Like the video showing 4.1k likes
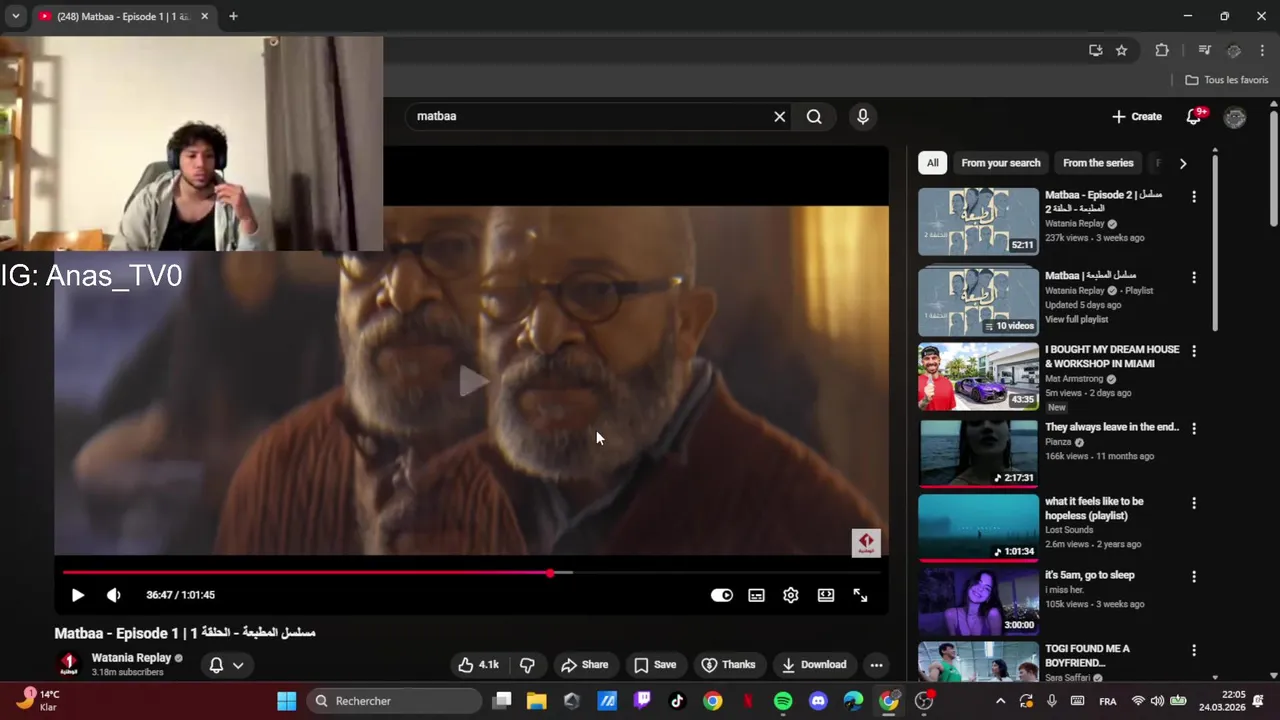 [x=479, y=665]
